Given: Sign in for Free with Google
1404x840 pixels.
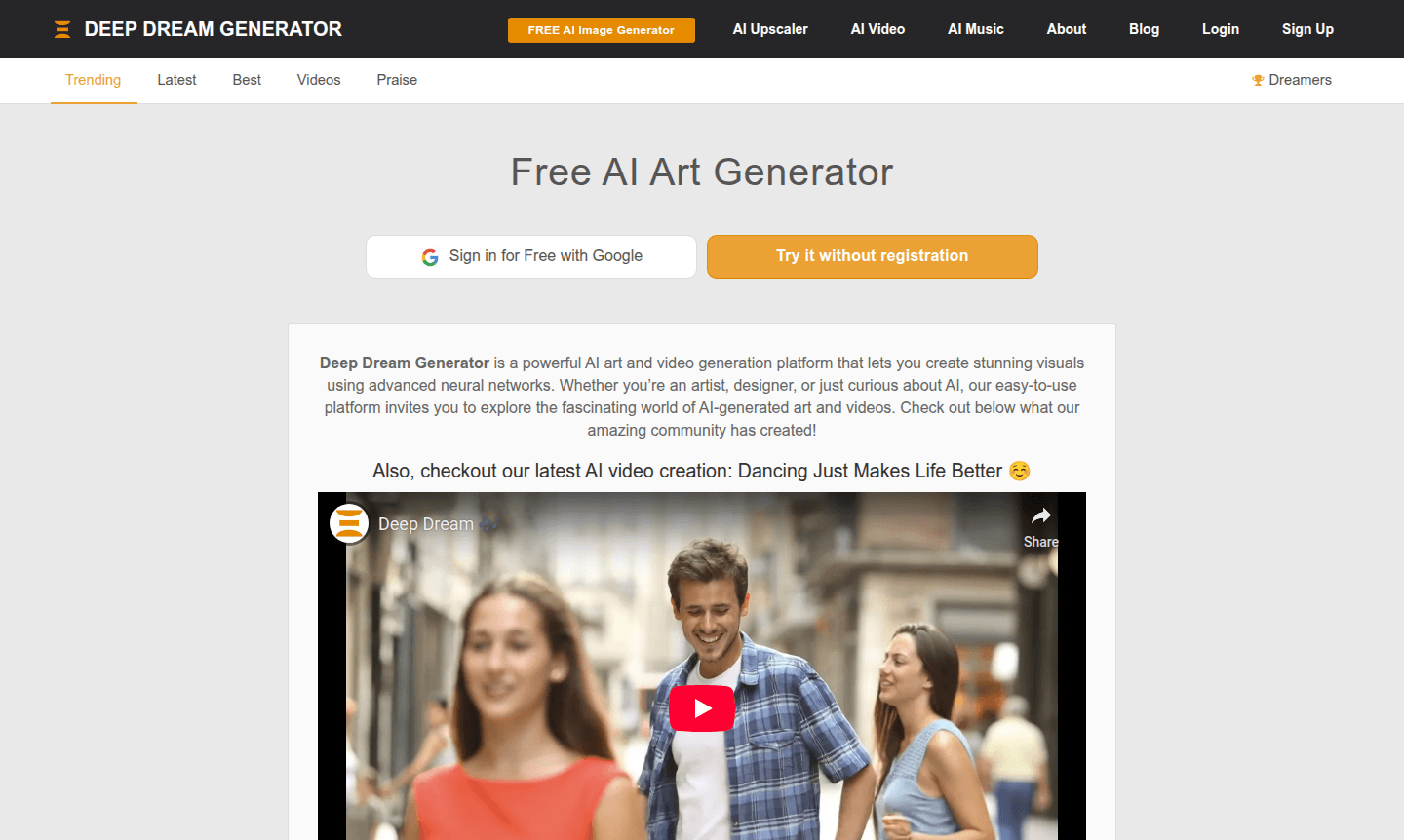Looking at the screenshot, I should 531,256.
